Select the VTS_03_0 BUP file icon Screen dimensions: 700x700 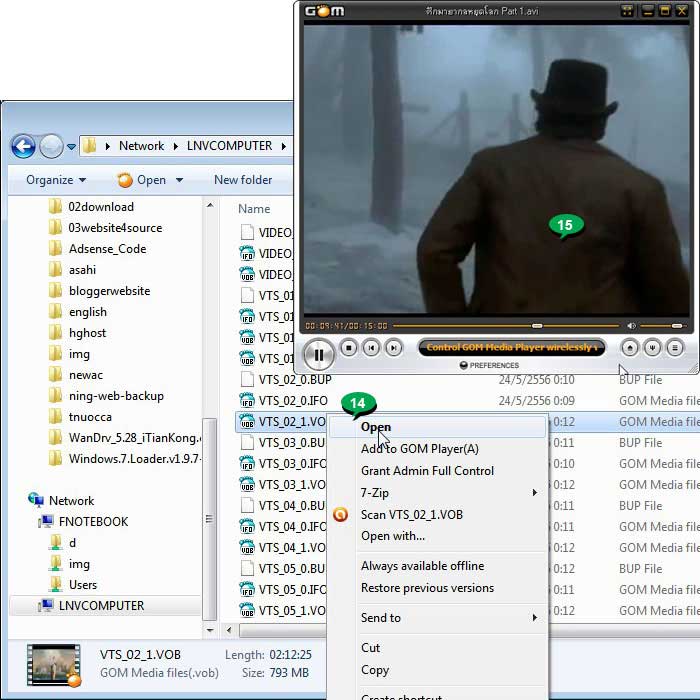coord(247,442)
